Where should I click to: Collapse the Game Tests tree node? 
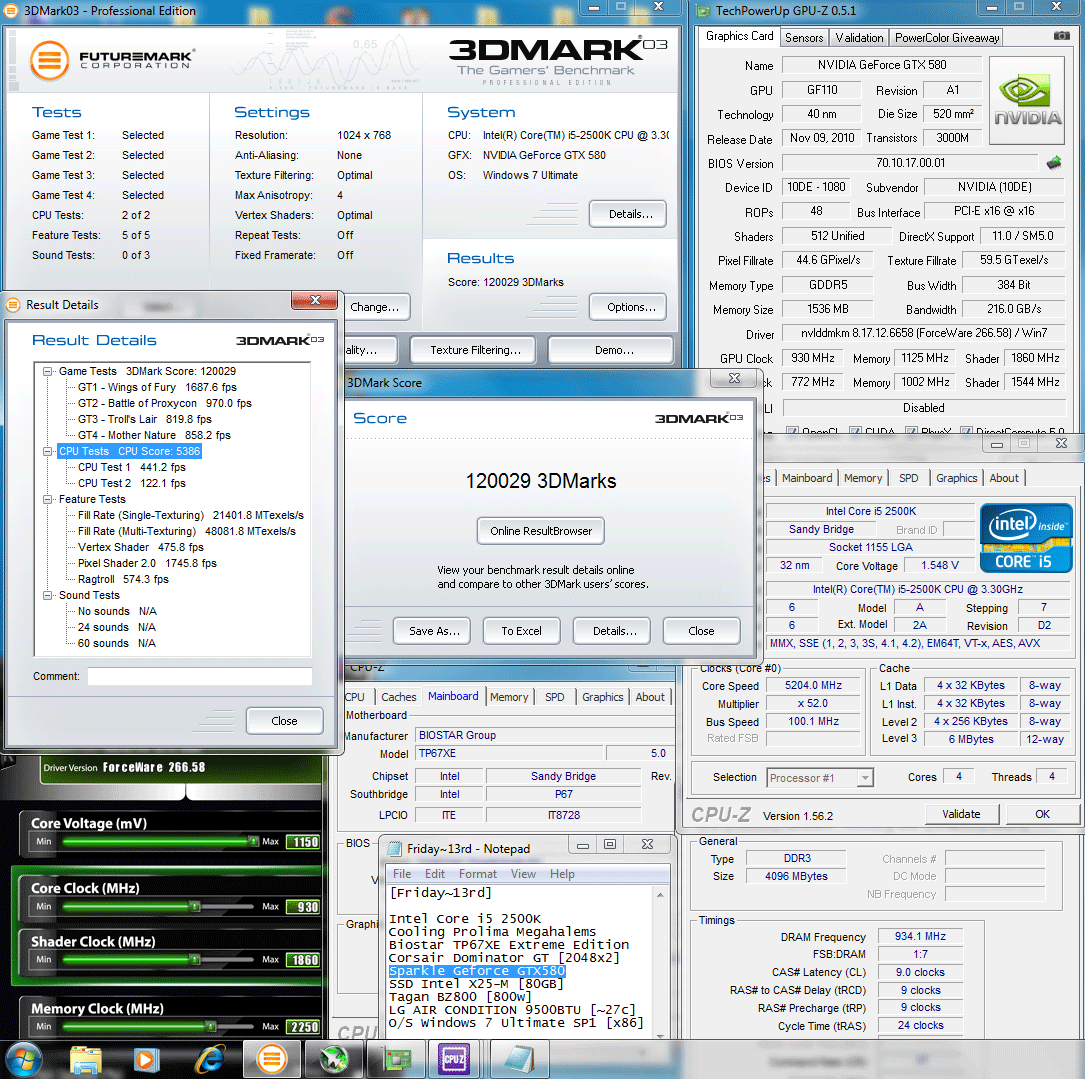click(x=48, y=371)
